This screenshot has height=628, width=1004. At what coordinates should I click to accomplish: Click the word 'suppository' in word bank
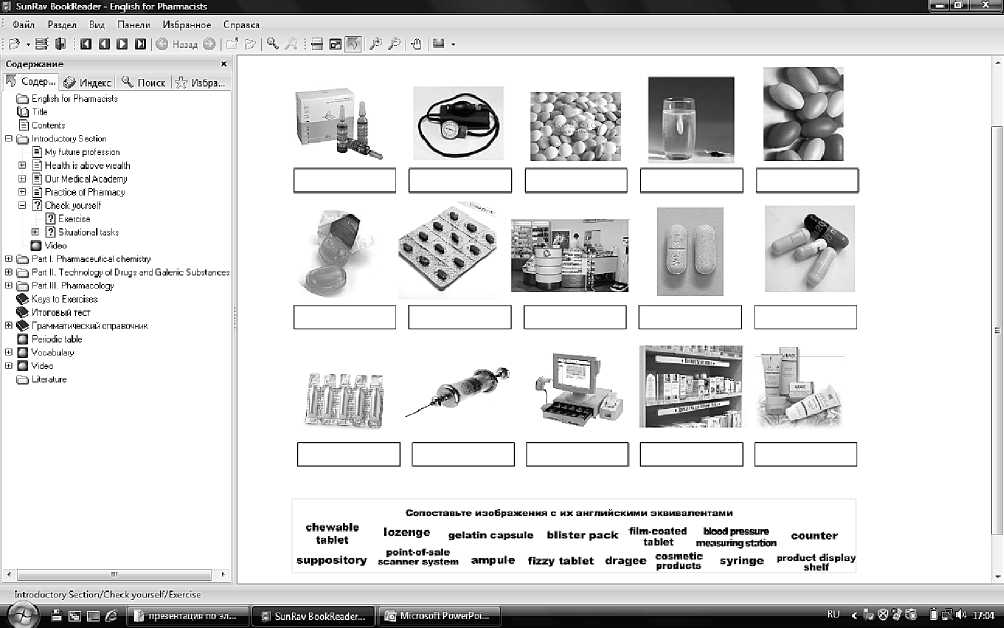point(332,560)
